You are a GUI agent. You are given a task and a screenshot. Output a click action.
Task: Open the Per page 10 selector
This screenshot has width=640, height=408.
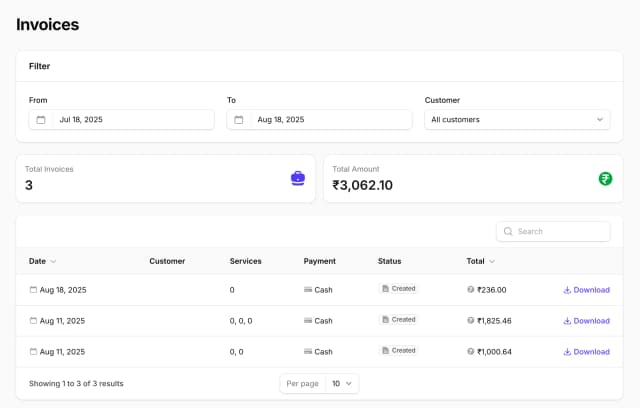342,383
